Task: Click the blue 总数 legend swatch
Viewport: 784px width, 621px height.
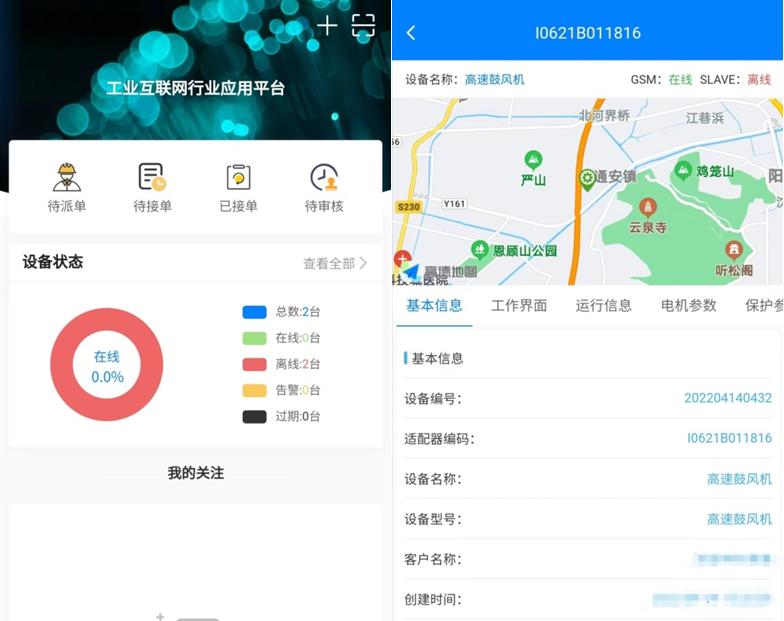Action: 254,312
